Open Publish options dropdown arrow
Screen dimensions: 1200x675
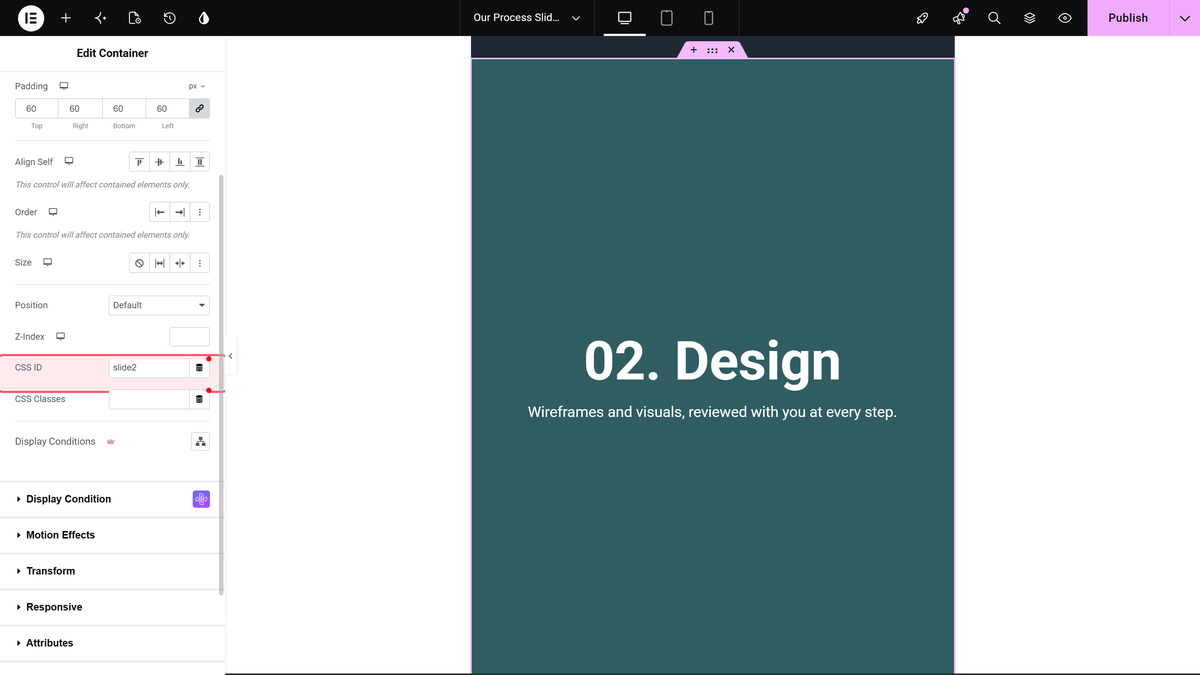(x=1185, y=18)
